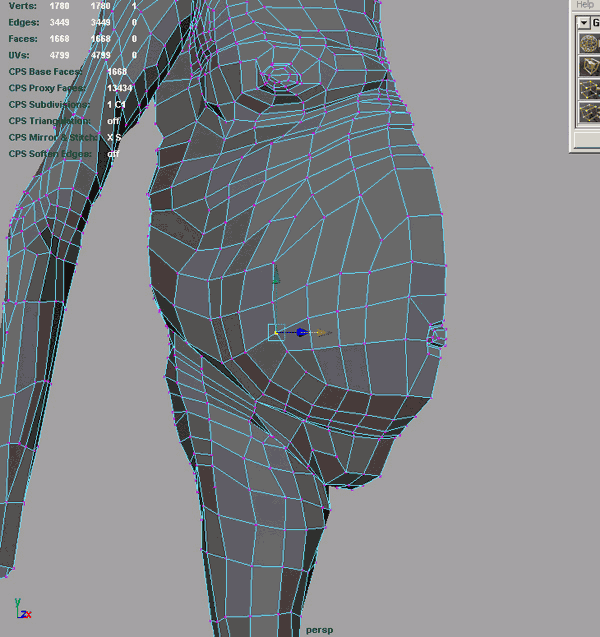Click the yellow arrow tip right of blue handle
The image size is (600, 637).
(320, 332)
